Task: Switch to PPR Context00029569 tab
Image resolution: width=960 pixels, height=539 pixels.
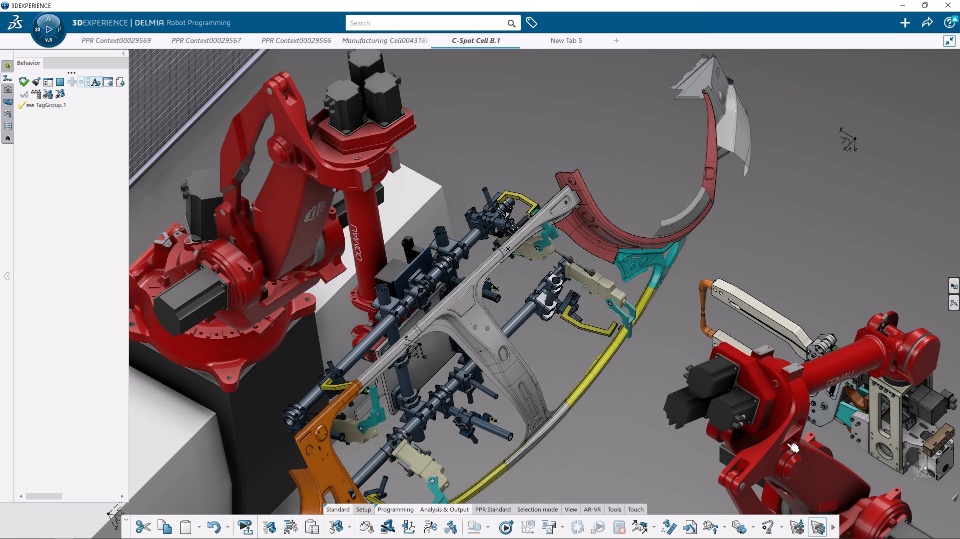Action: [116, 40]
